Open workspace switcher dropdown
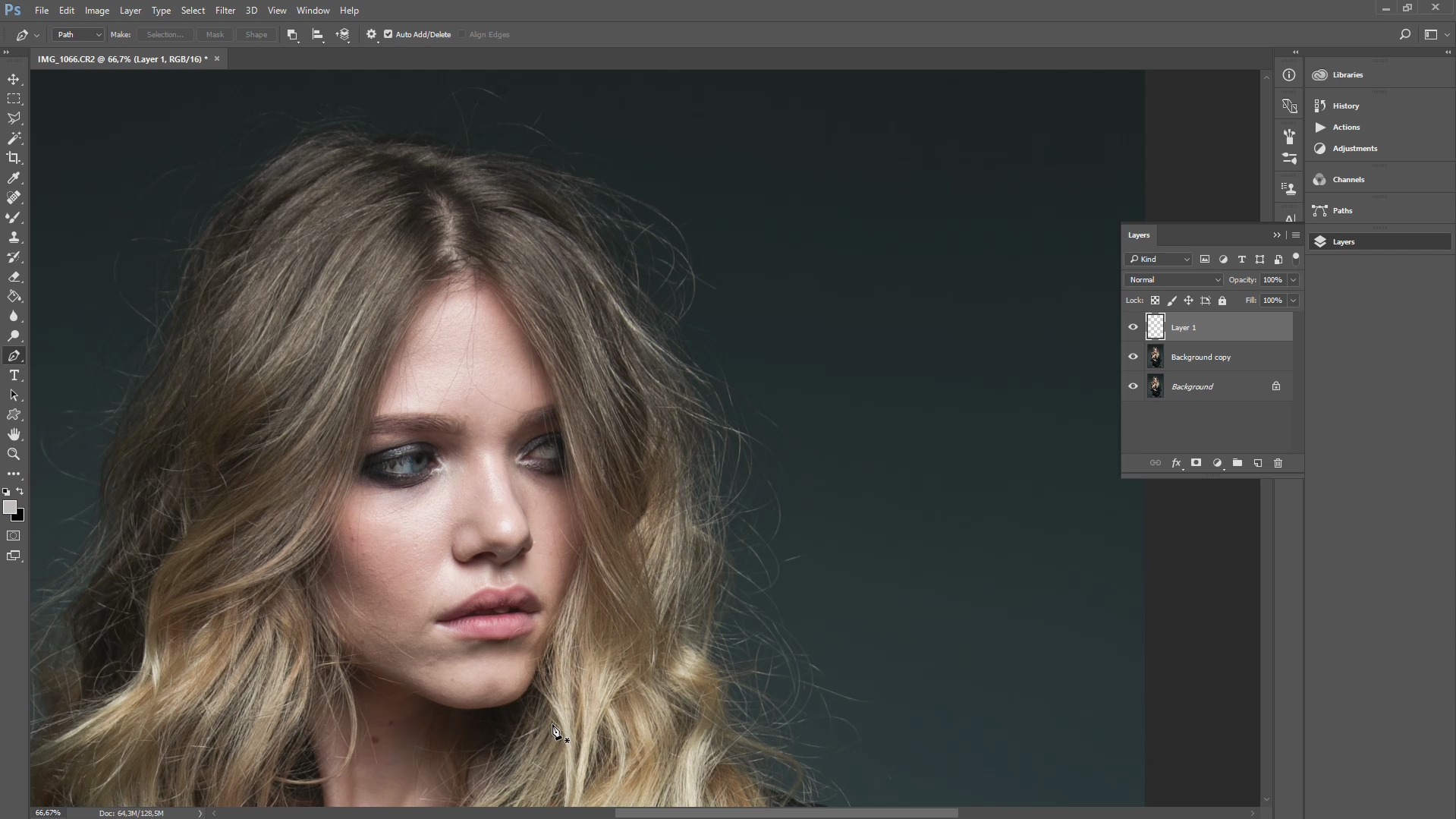The width and height of the screenshot is (1456, 819). click(1435, 35)
